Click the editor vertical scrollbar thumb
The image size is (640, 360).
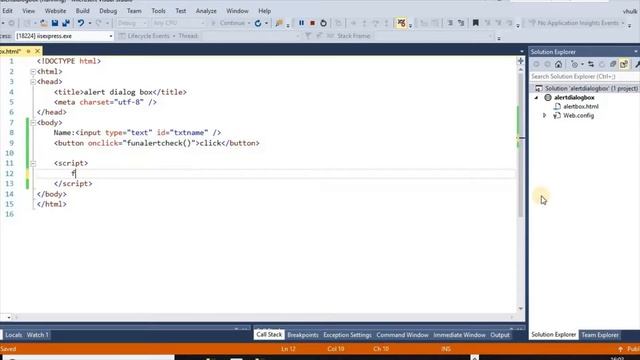[521, 145]
